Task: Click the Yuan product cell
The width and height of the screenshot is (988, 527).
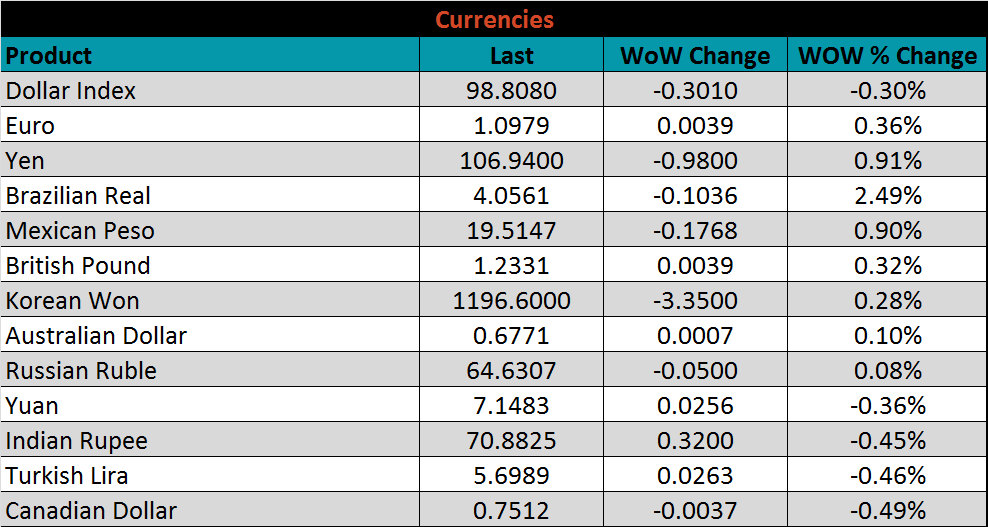Action: (32, 406)
